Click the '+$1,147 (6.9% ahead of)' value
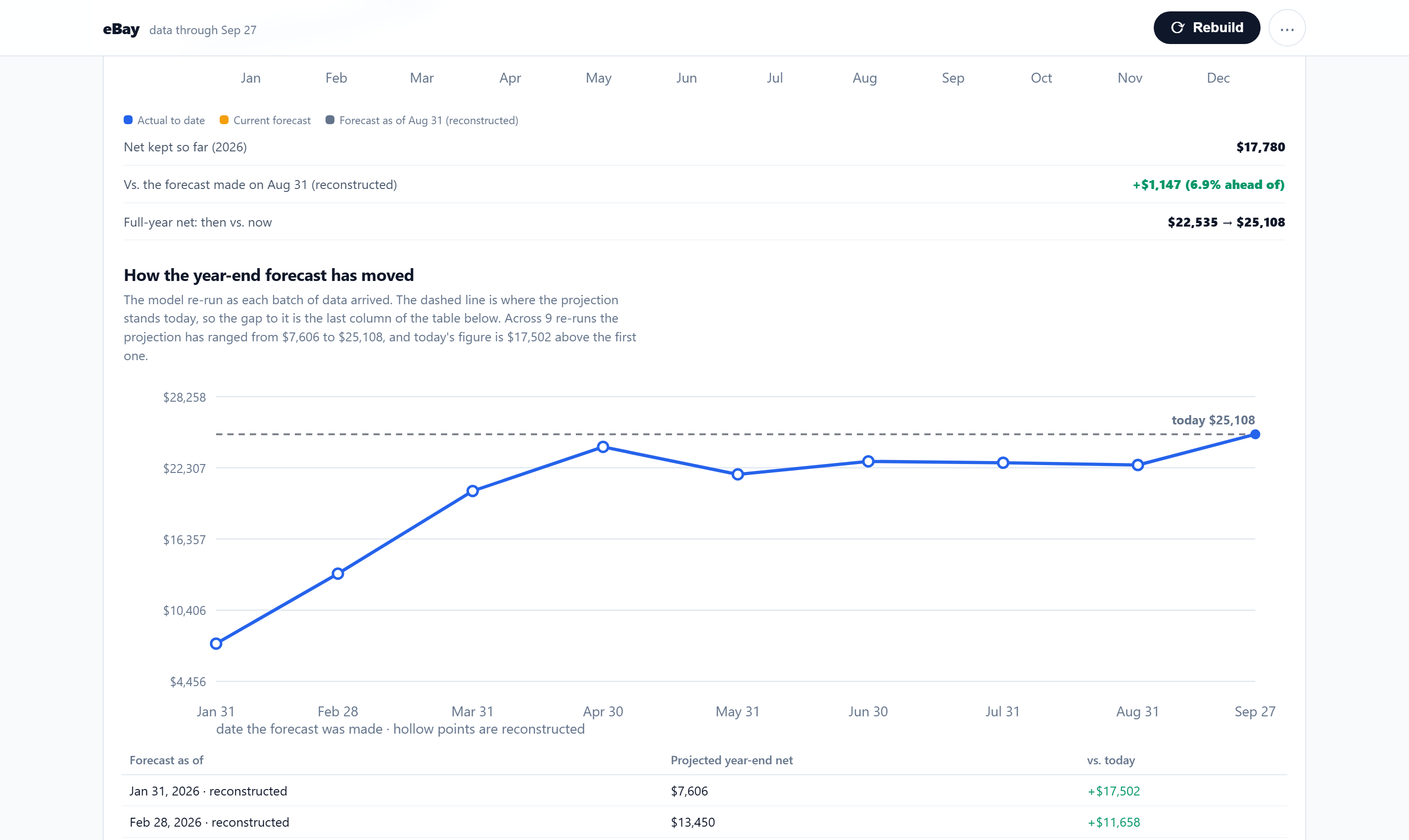This screenshot has height=840, width=1409. point(1208,185)
